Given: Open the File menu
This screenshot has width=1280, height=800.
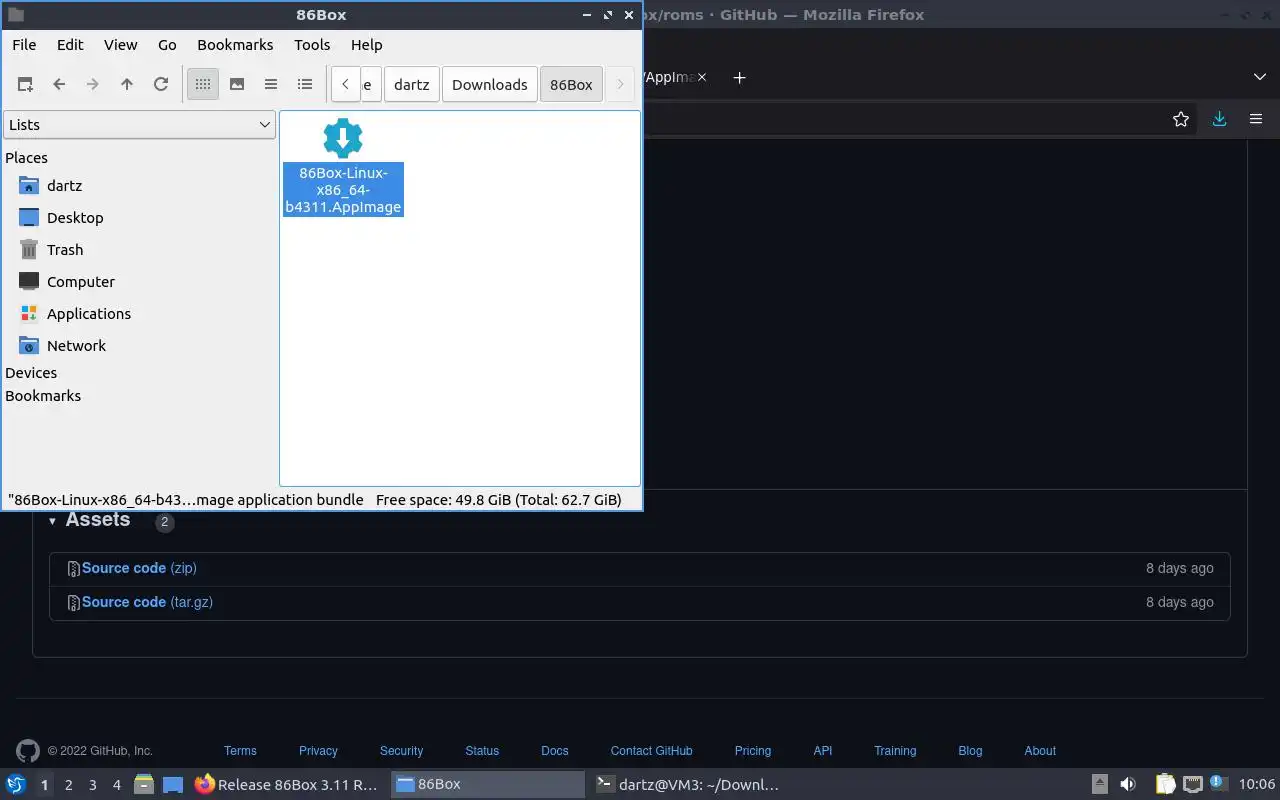Looking at the screenshot, I should 24,45.
